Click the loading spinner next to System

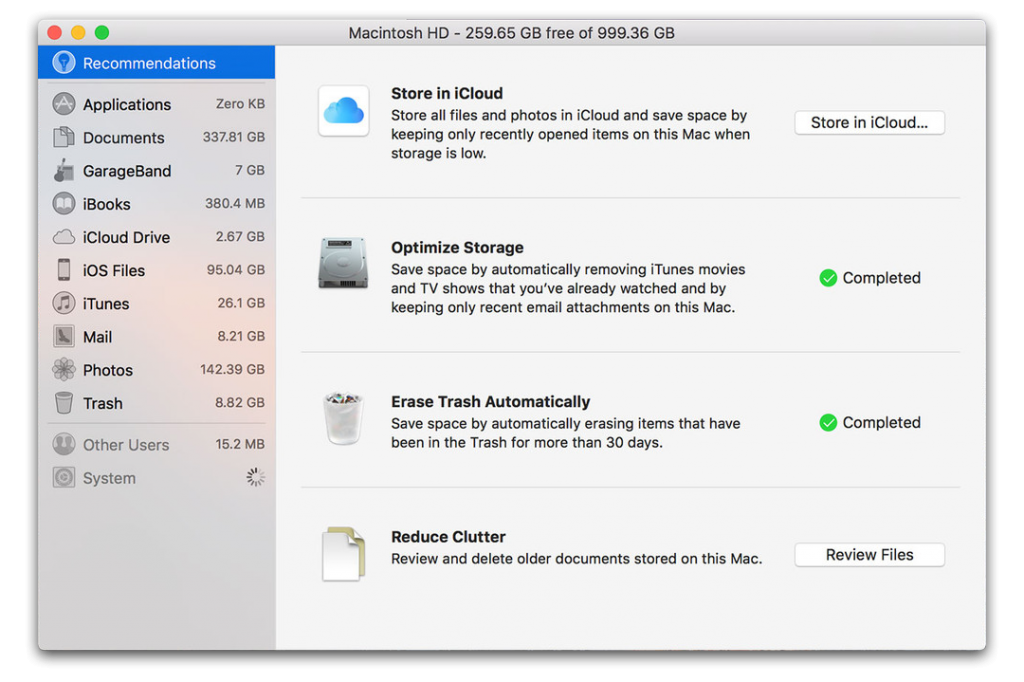pyautogui.click(x=255, y=478)
